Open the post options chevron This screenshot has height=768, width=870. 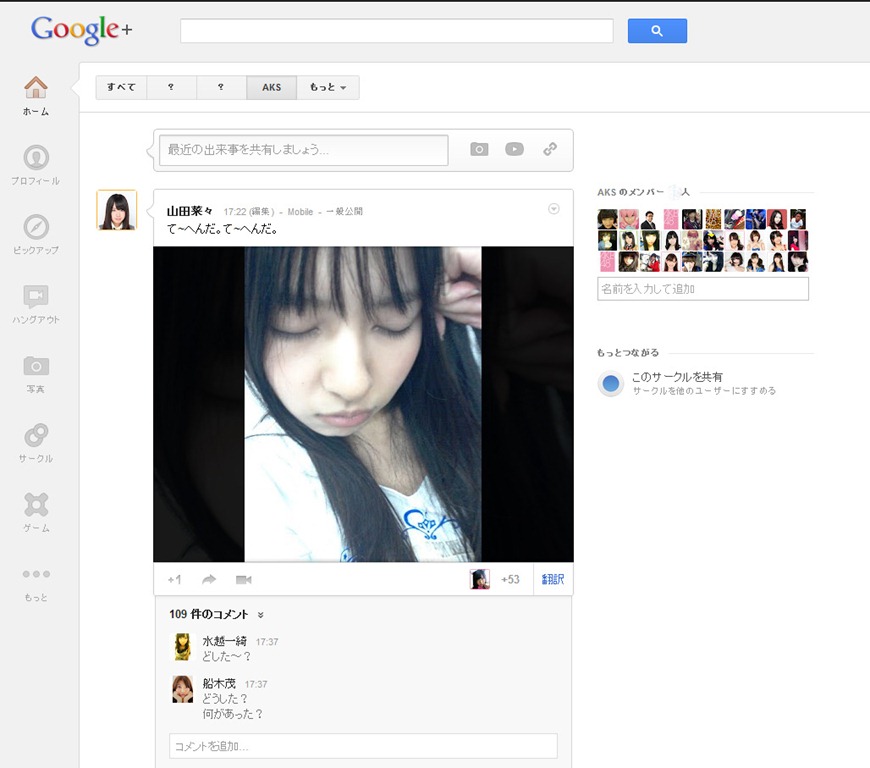[553, 207]
